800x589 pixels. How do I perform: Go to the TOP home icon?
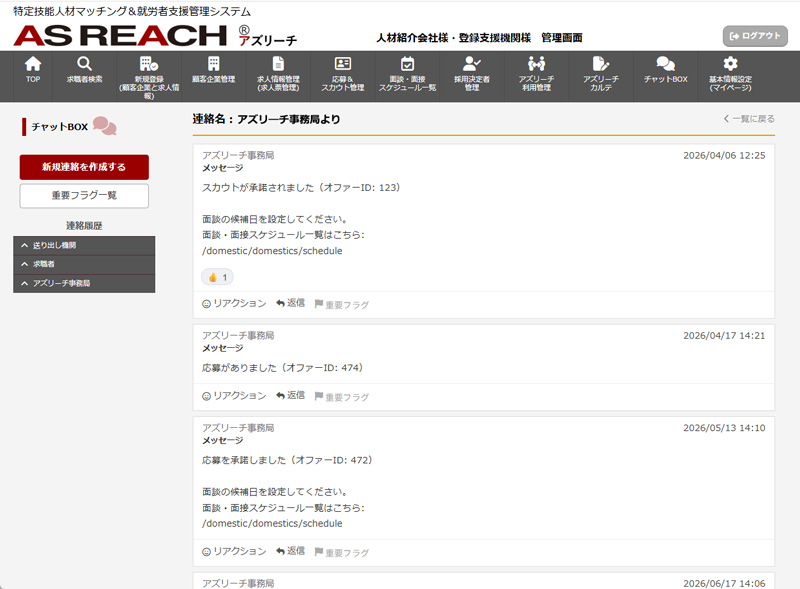pyautogui.click(x=33, y=64)
